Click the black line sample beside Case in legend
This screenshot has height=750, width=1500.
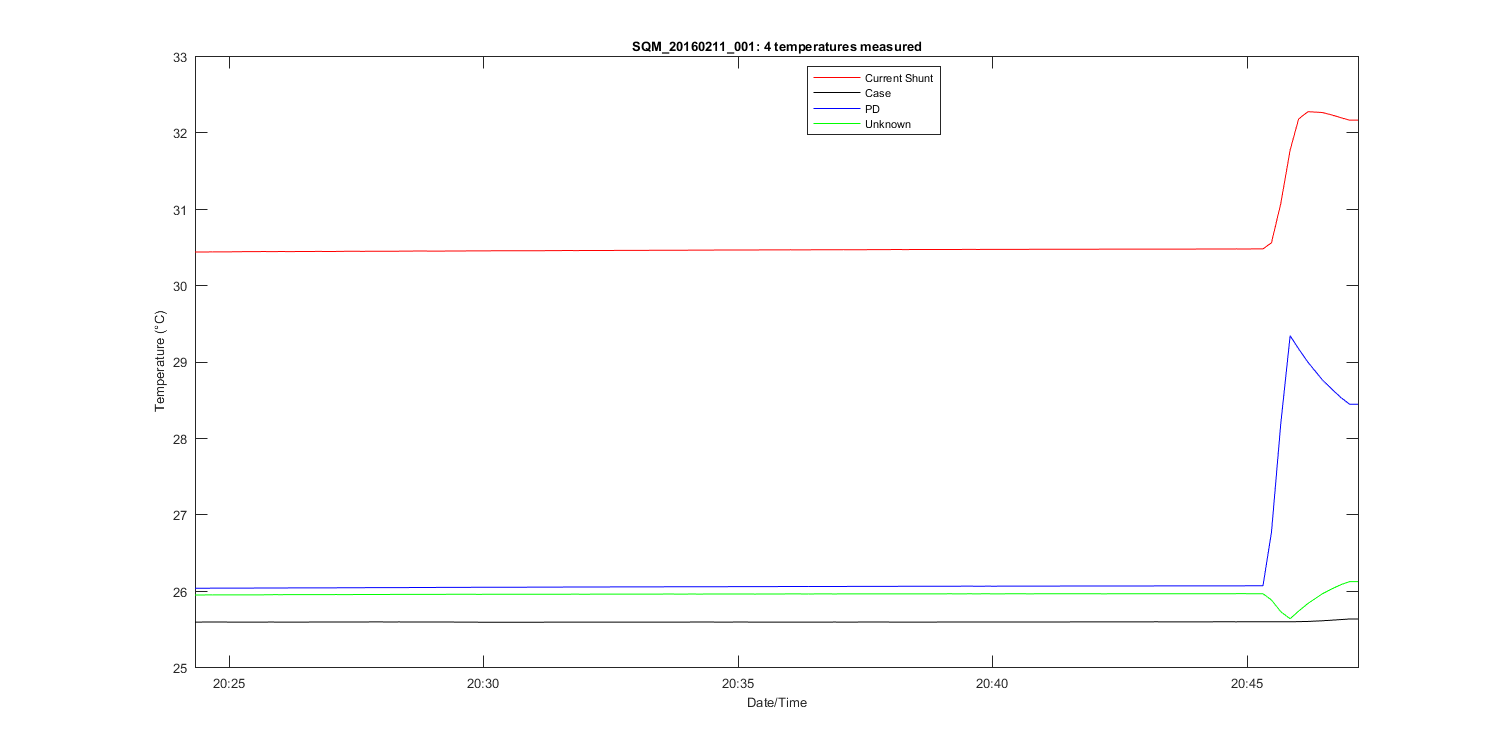(836, 93)
